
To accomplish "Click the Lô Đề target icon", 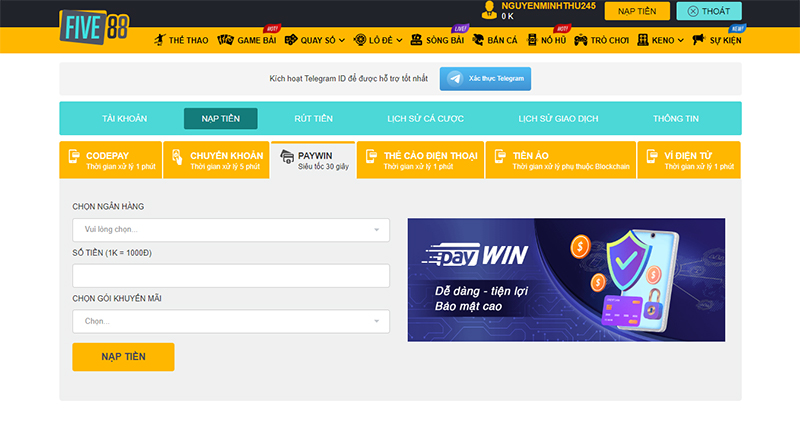I will tap(360, 40).
